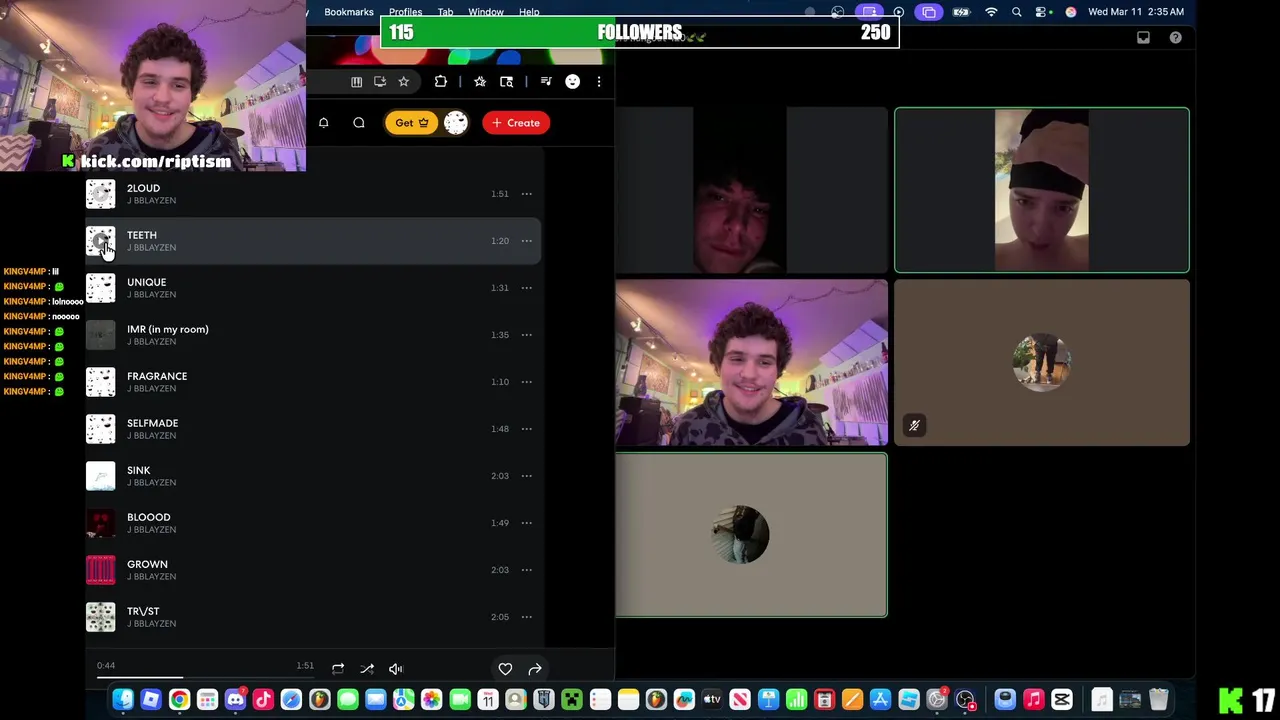Open the media control playlist icon
Viewport: 1280px width, 720px height.
click(546, 82)
